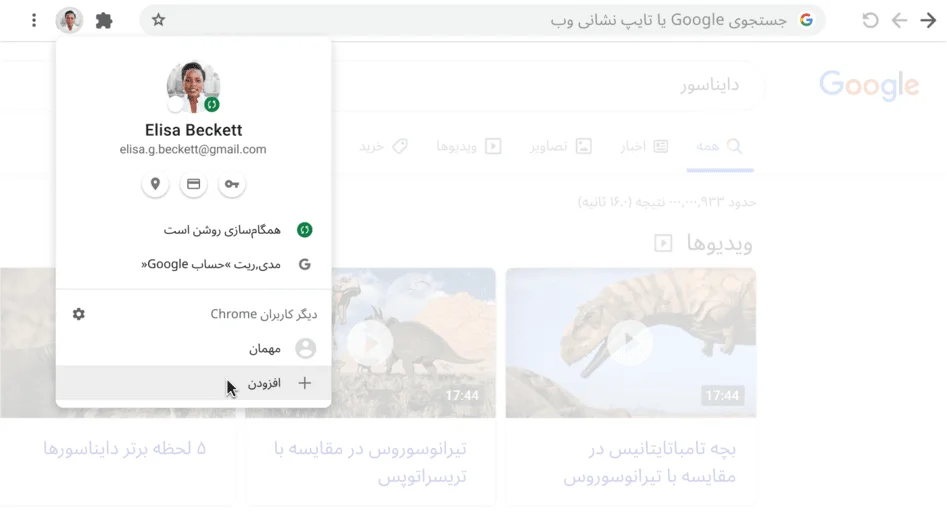The width and height of the screenshot is (947, 531).
Task: Open passwords key icon
Action: click(x=232, y=184)
